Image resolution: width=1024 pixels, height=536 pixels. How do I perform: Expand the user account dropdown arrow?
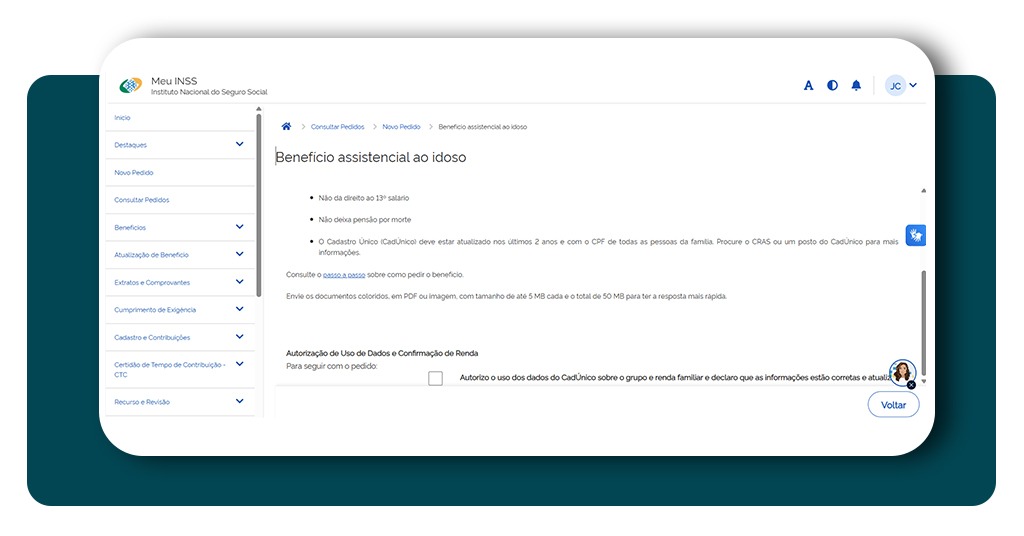pyautogui.click(x=913, y=85)
